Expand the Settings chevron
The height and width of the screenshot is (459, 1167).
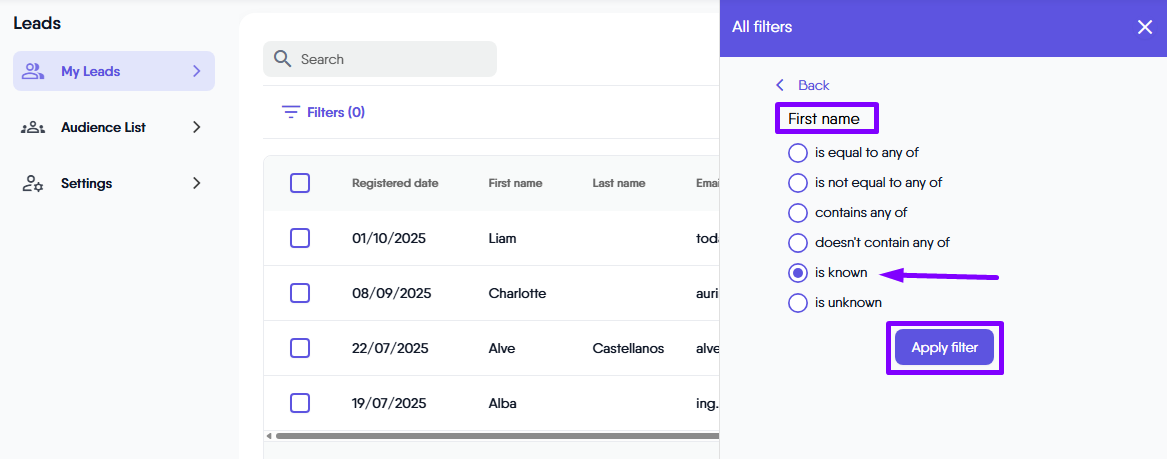197,183
